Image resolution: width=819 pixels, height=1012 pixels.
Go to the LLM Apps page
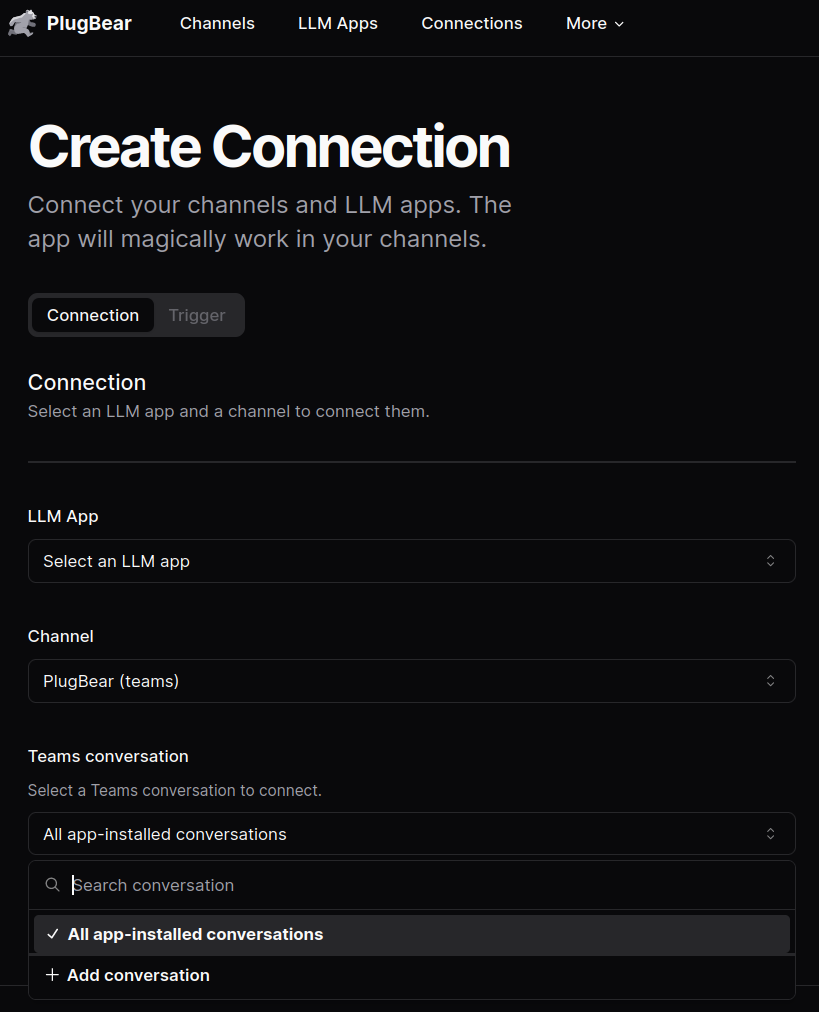[338, 23]
